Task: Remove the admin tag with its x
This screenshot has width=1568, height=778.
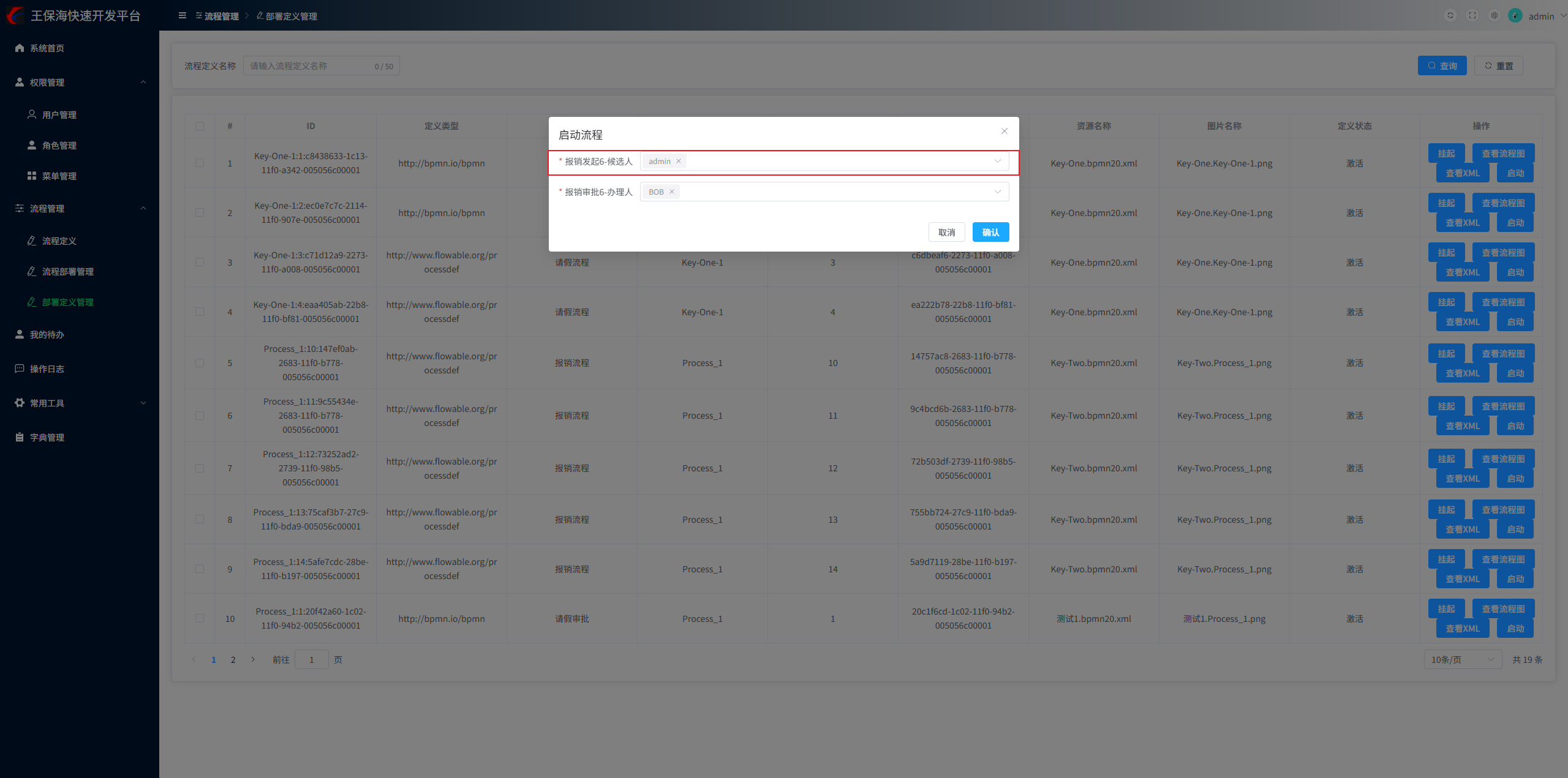Action: point(679,162)
